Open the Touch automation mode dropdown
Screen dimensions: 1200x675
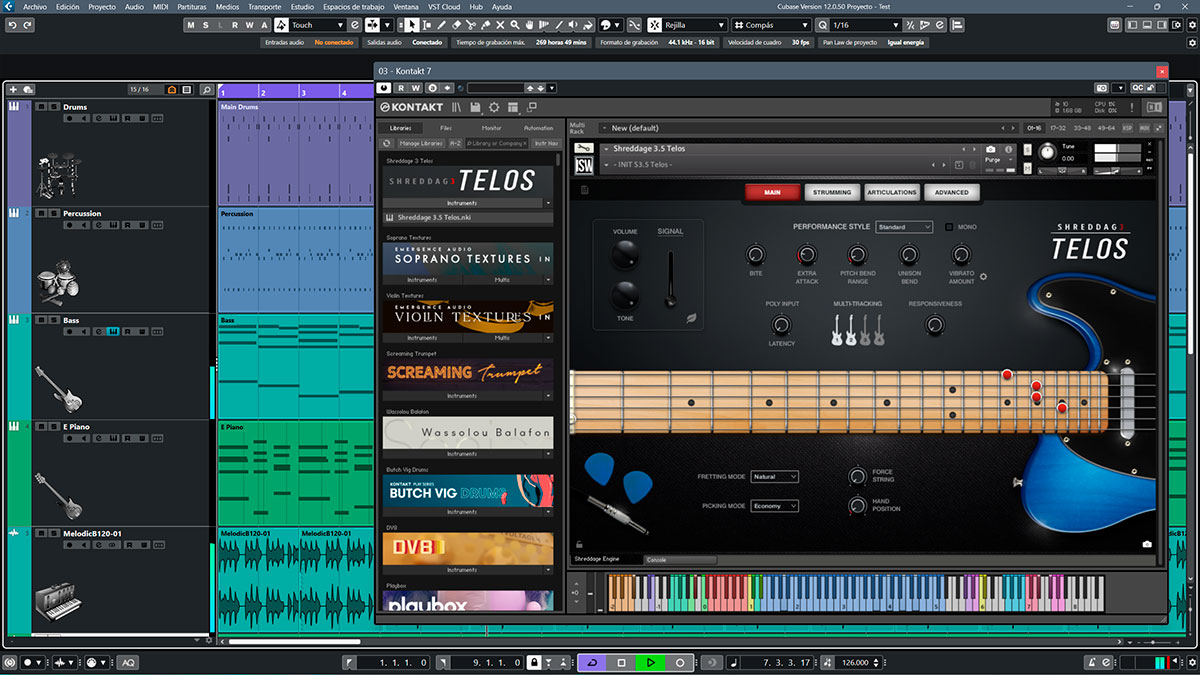point(318,25)
